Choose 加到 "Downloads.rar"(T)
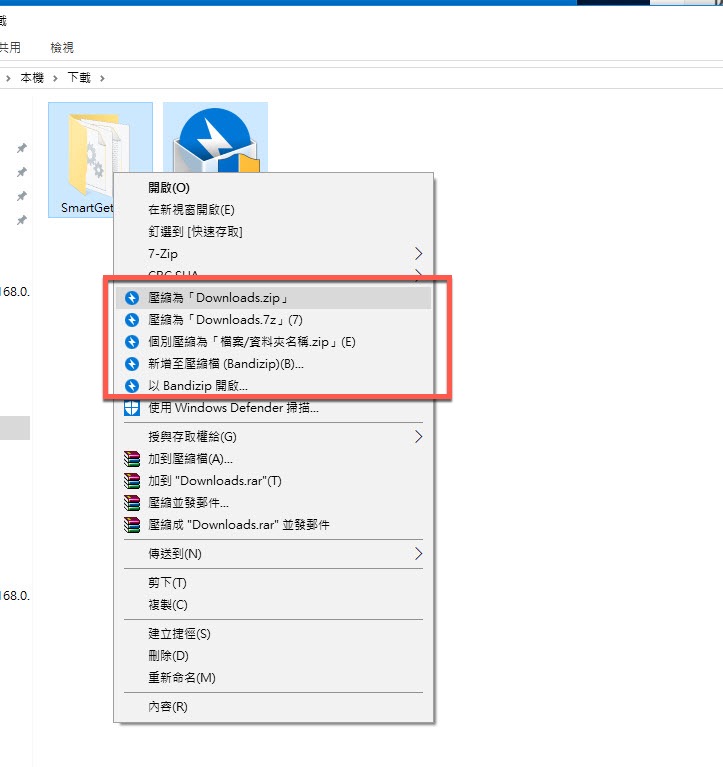723x767 pixels. [x=274, y=481]
